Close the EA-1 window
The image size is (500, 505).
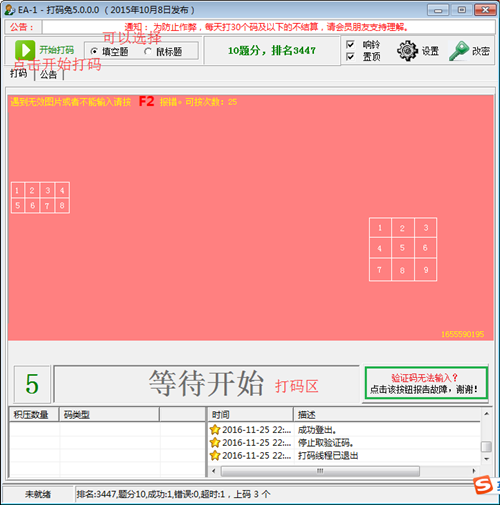pos(485,10)
